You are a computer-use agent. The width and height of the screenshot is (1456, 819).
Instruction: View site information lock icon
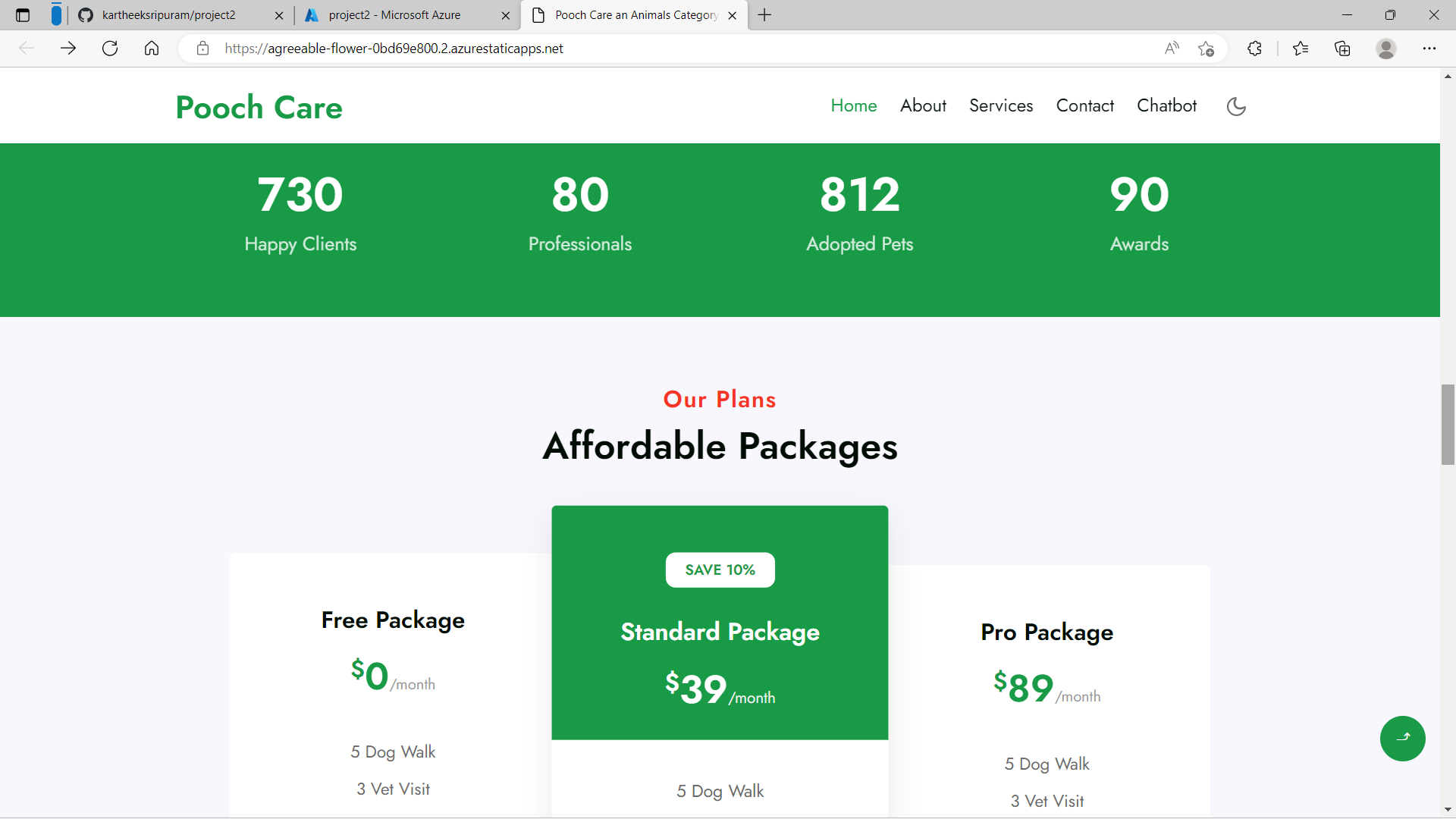(202, 49)
